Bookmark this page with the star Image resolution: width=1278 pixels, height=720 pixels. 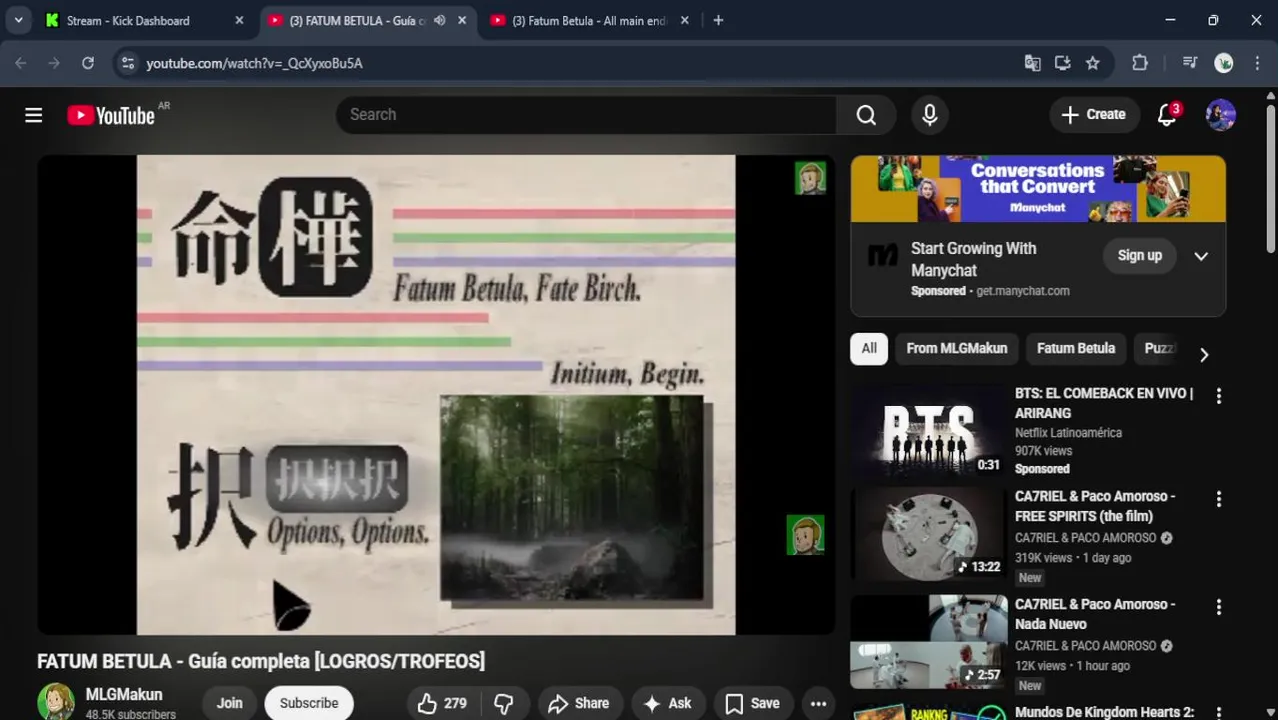(x=1093, y=63)
